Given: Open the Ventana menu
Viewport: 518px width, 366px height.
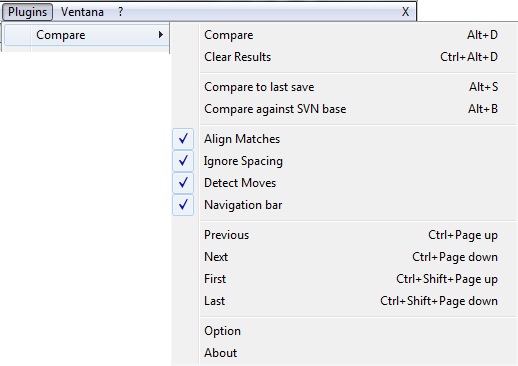Looking at the screenshot, I should pos(82,12).
